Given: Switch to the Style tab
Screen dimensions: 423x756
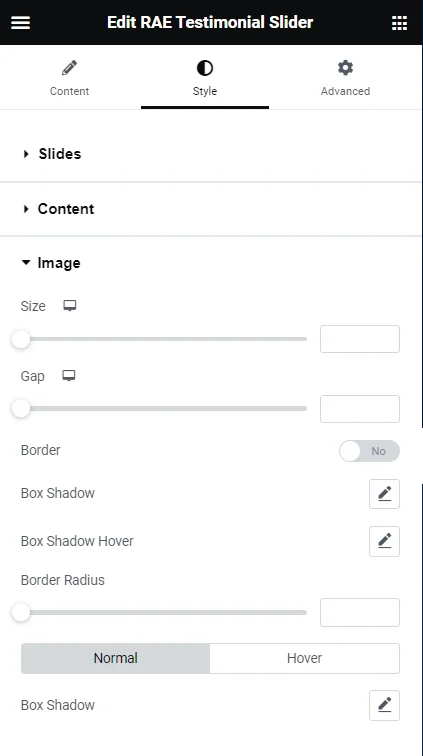Looking at the screenshot, I should [205, 78].
